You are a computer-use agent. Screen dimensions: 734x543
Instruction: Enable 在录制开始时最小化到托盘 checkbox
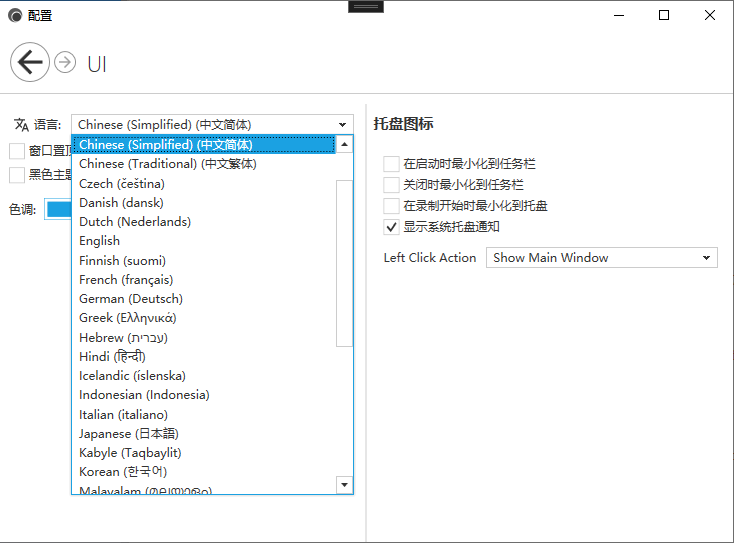(x=392, y=206)
